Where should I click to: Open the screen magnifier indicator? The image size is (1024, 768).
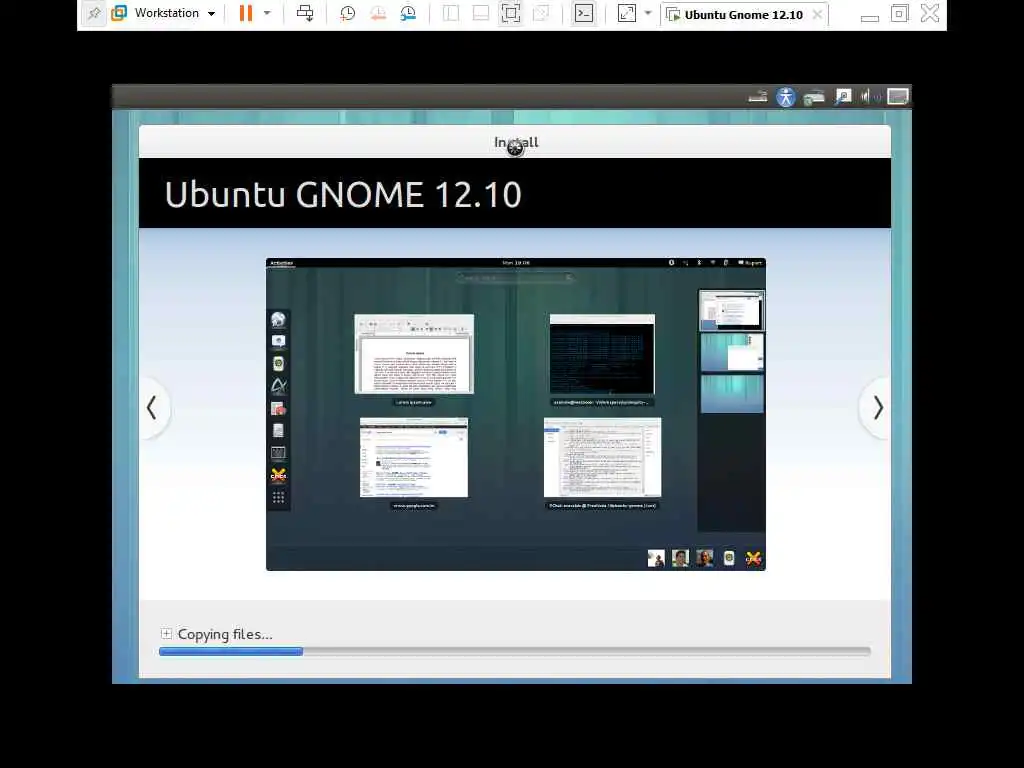(x=843, y=97)
